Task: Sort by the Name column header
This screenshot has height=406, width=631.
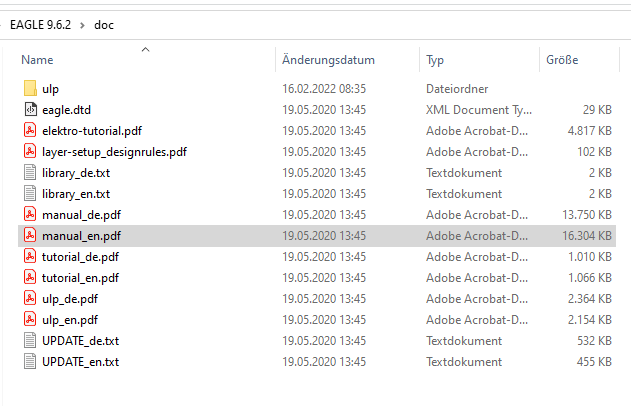Action: pyautogui.click(x=38, y=60)
